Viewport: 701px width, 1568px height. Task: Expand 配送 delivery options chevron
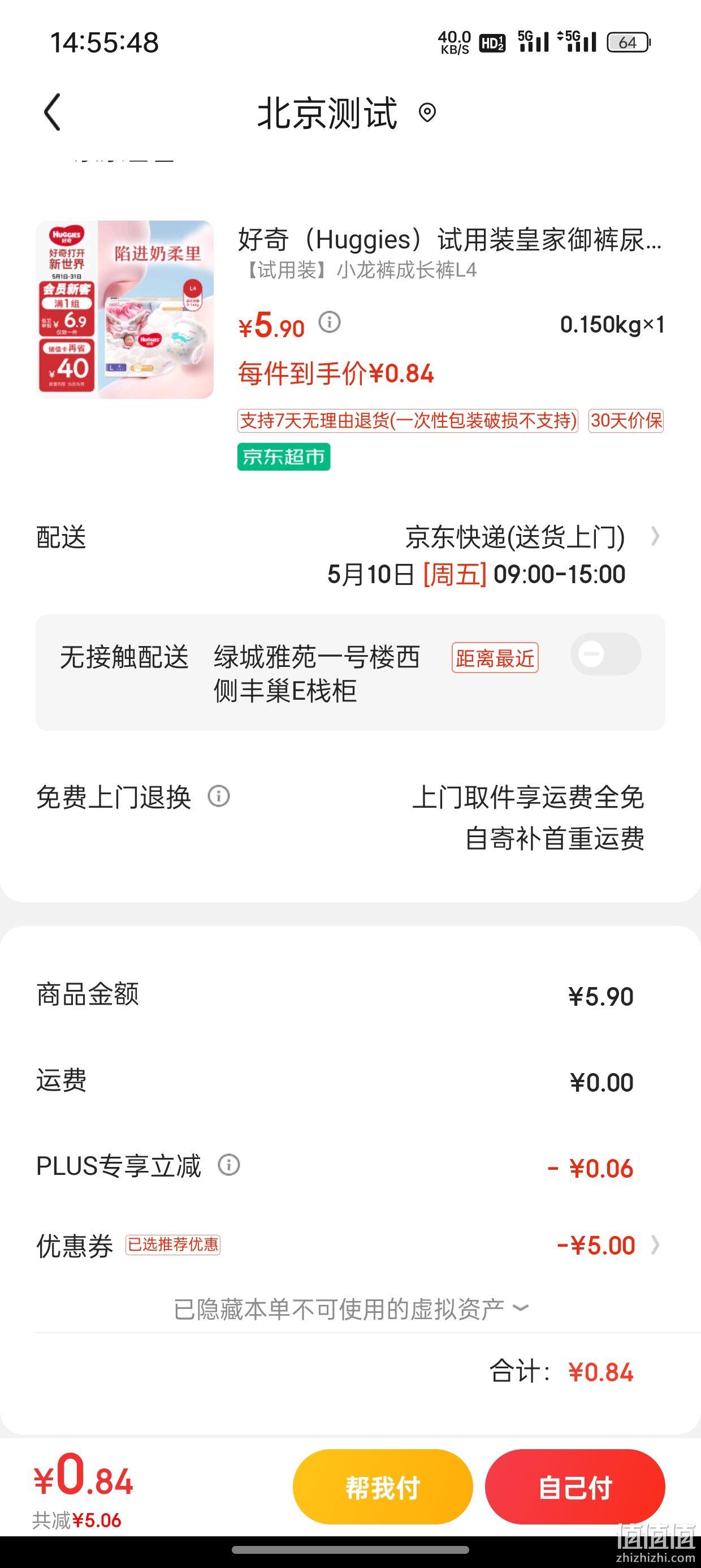click(655, 536)
